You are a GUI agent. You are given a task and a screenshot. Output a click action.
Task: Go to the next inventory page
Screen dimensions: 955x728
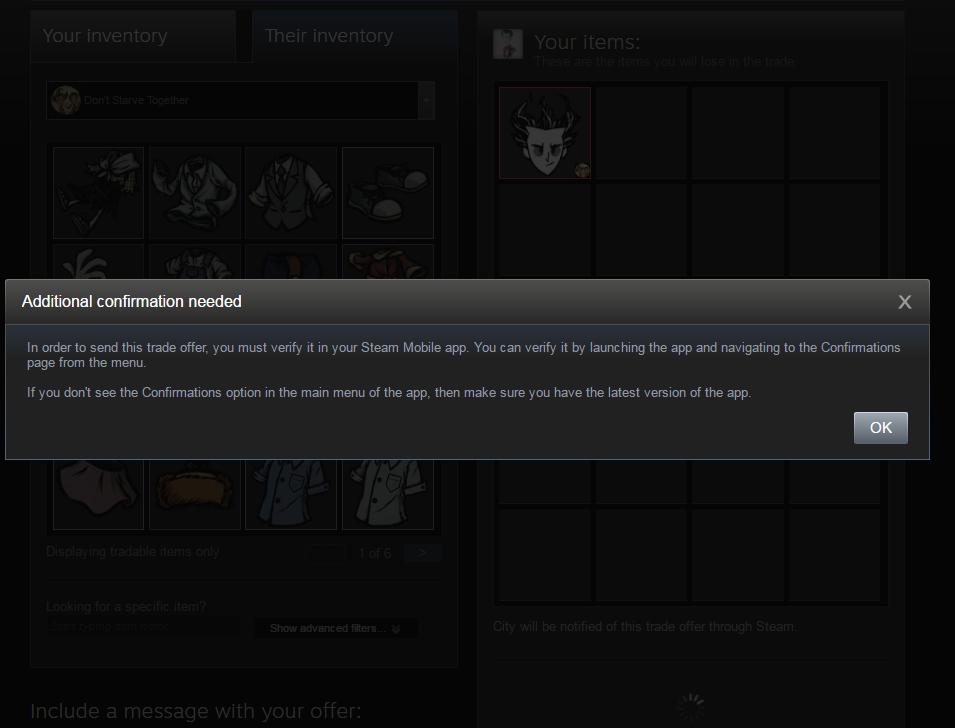tap(422, 553)
